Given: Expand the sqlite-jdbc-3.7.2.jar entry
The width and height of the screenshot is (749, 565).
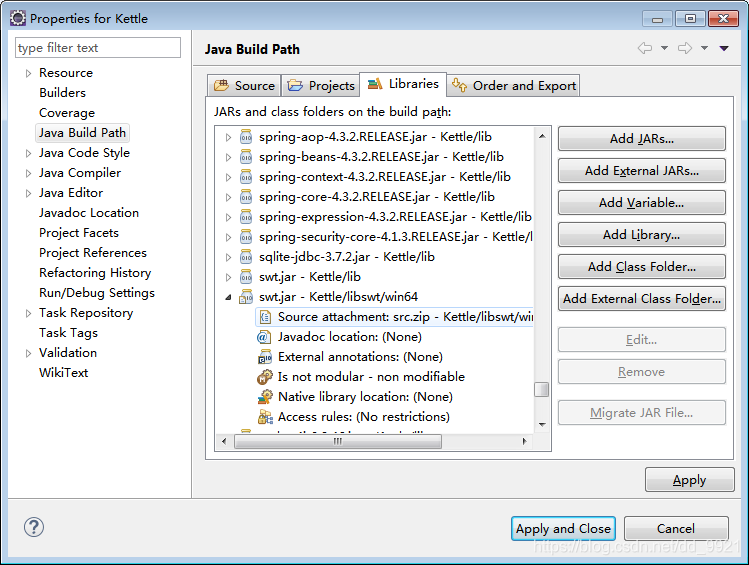Looking at the screenshot, I should click(x=228, y=257).
